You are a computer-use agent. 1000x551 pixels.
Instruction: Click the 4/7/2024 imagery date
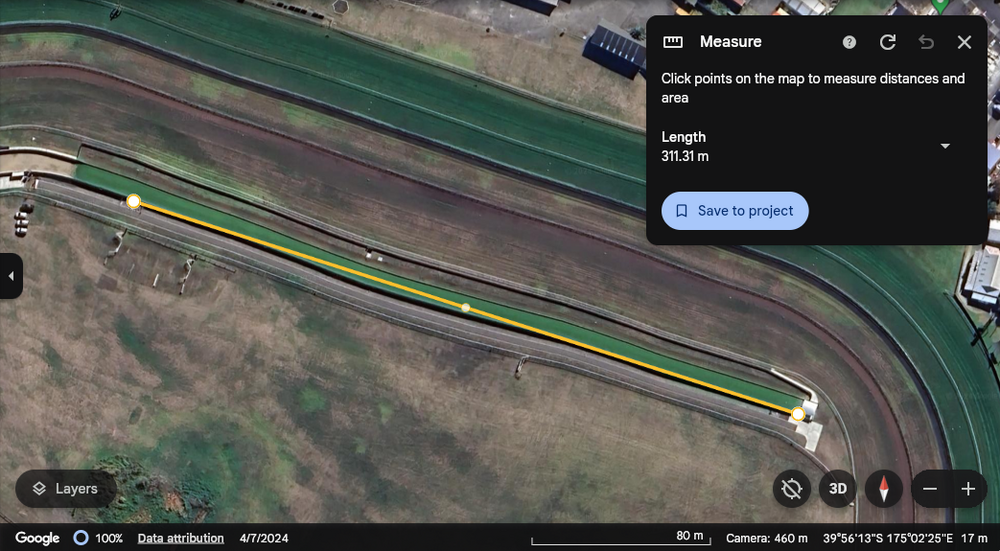262,538
